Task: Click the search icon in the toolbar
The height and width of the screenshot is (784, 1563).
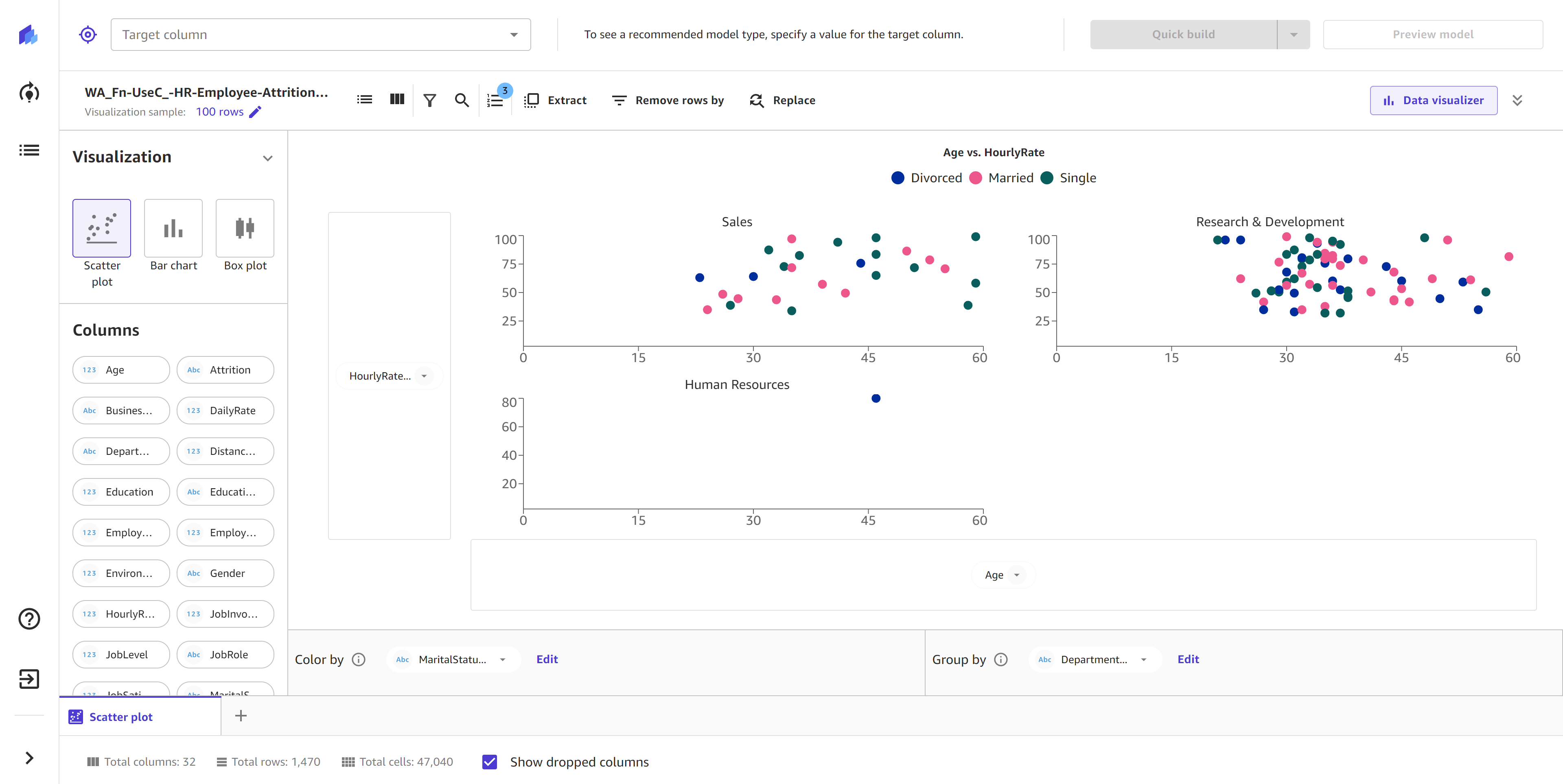Action: (461, 100)
